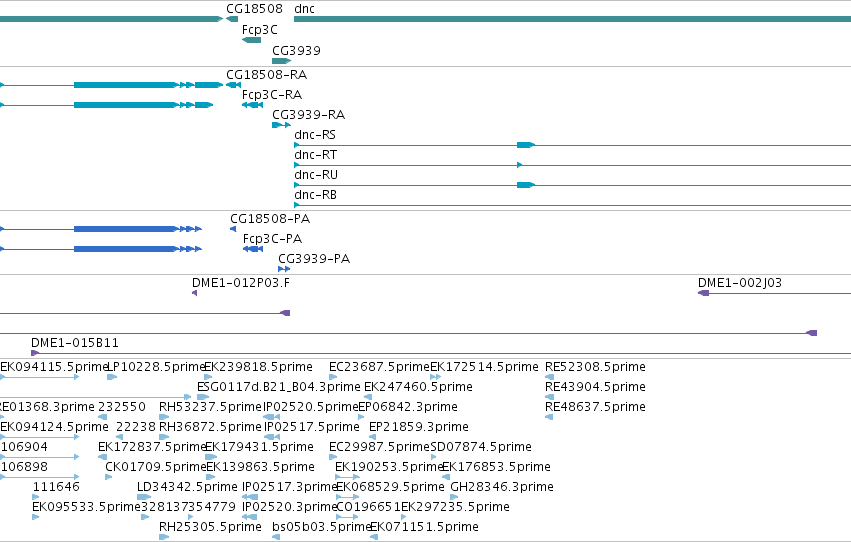
Task: Select the dnc gene label in top track
Action: pyautogui.click(x=304, y=9)
